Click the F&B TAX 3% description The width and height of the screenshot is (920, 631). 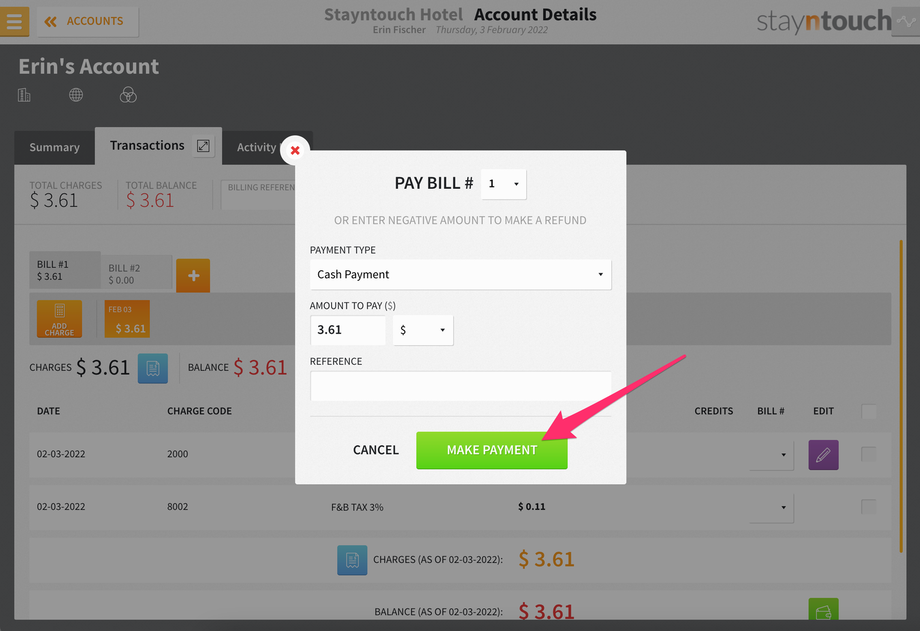click(x=357, y=507)
